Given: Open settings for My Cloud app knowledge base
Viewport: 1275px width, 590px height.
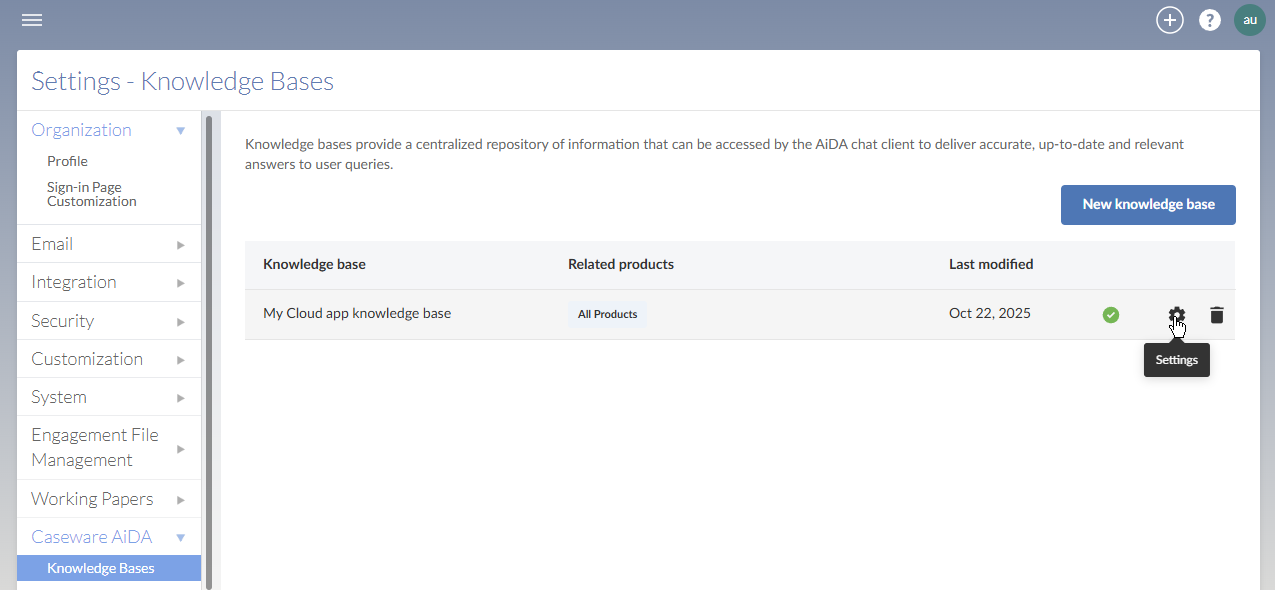Looking at the screenshot, I should [x=1176, y=314].
